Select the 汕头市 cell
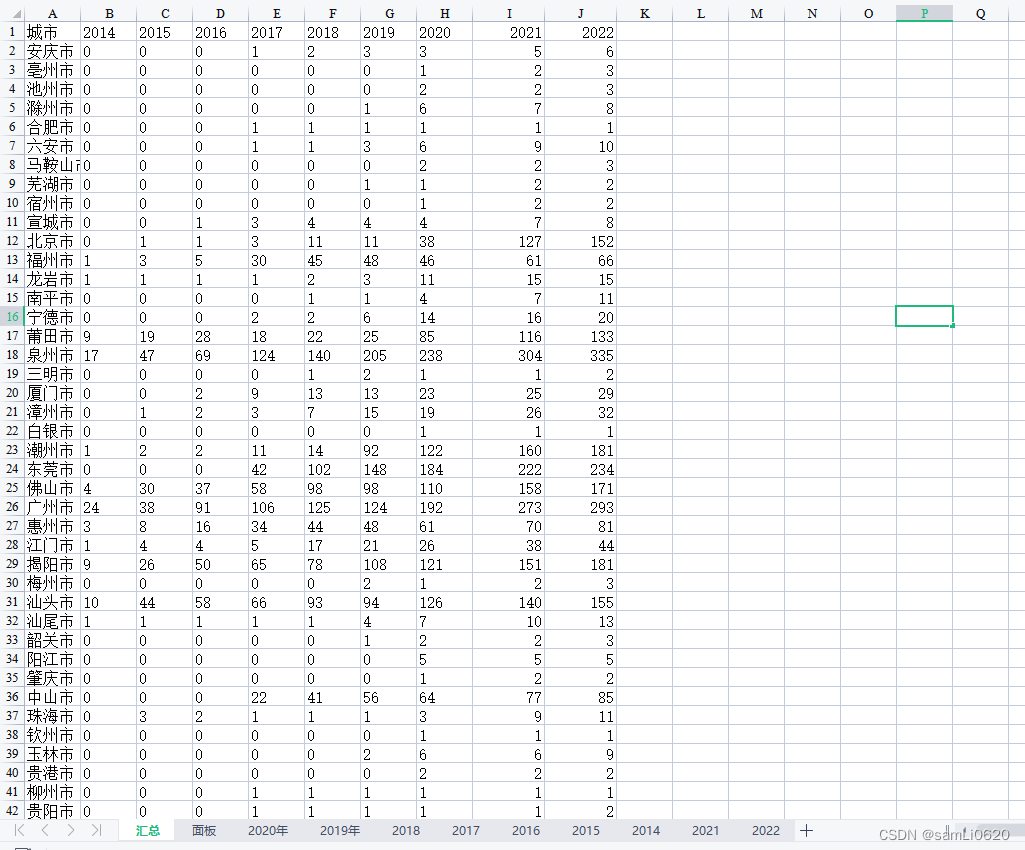 52,602
